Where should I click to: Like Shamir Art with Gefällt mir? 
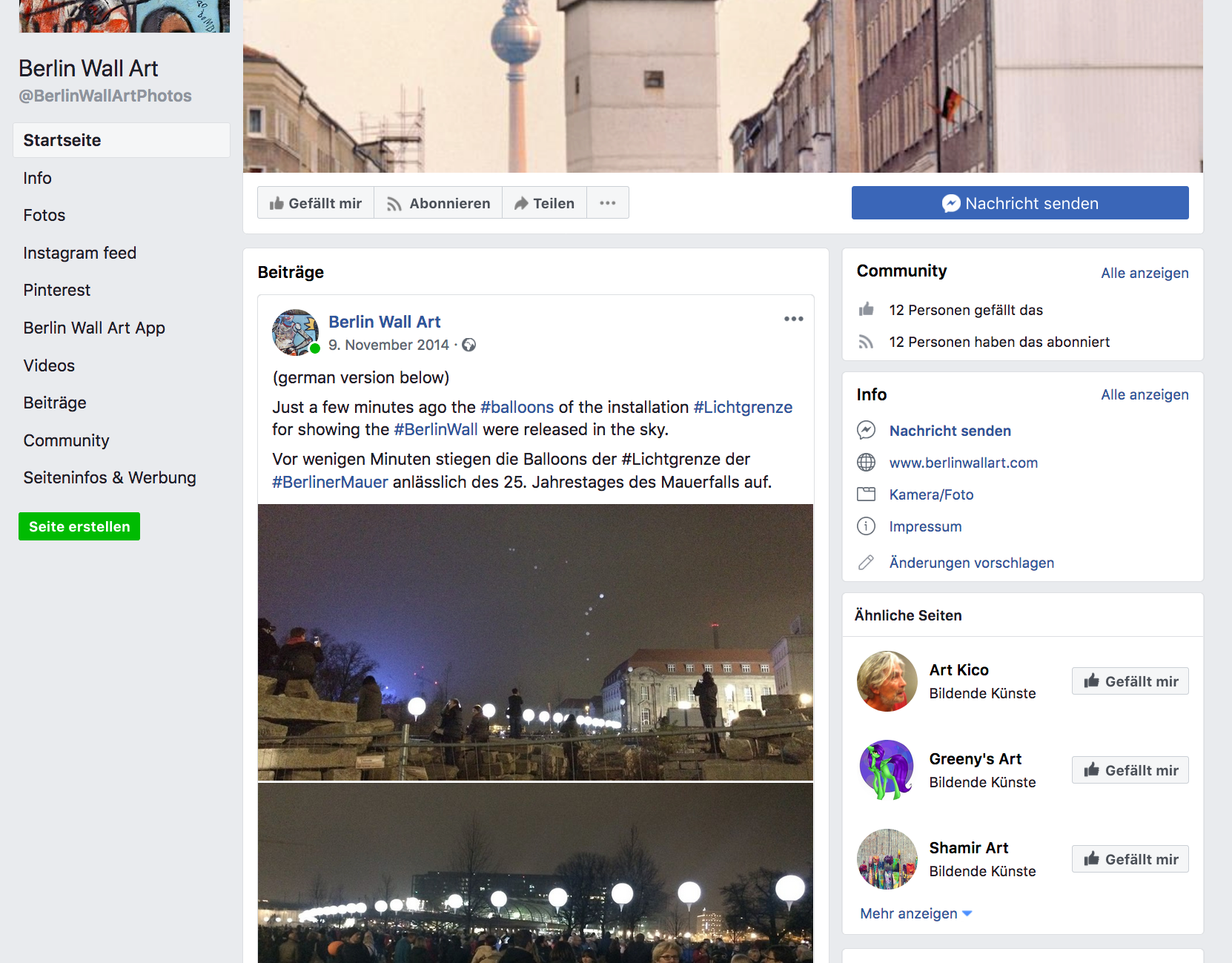click(1130, 859)
